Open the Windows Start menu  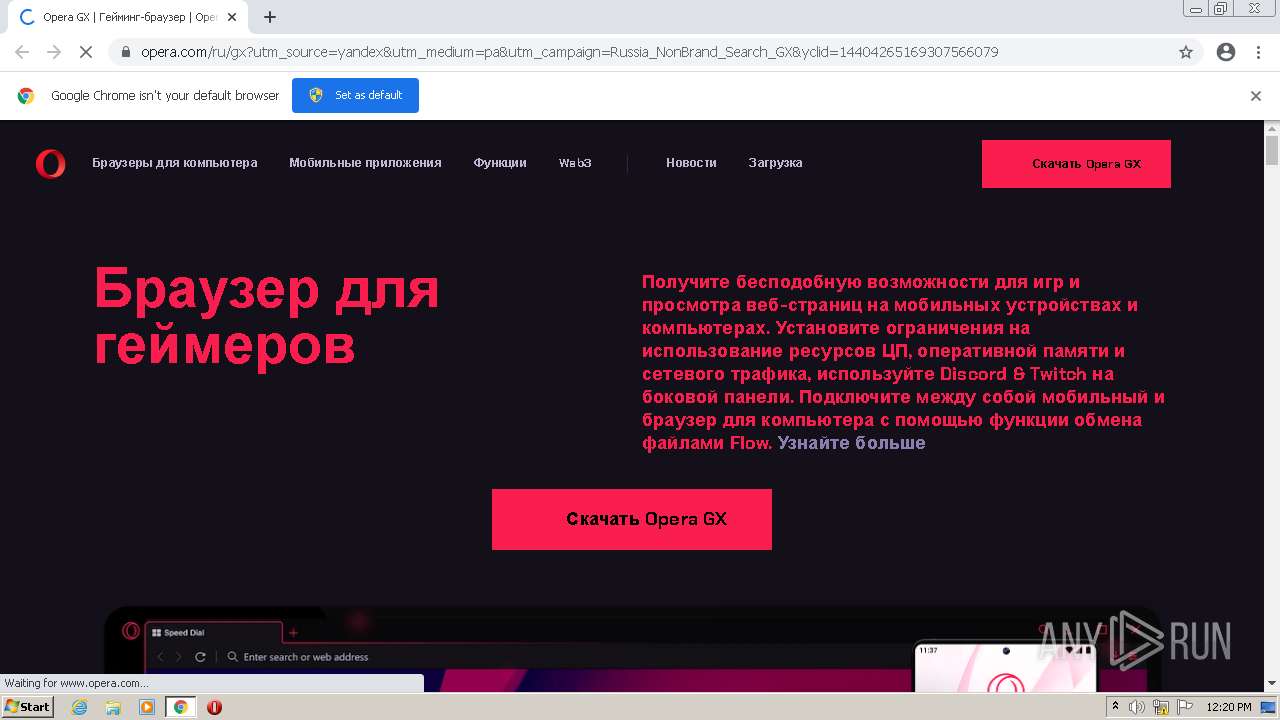coord(27,706)
